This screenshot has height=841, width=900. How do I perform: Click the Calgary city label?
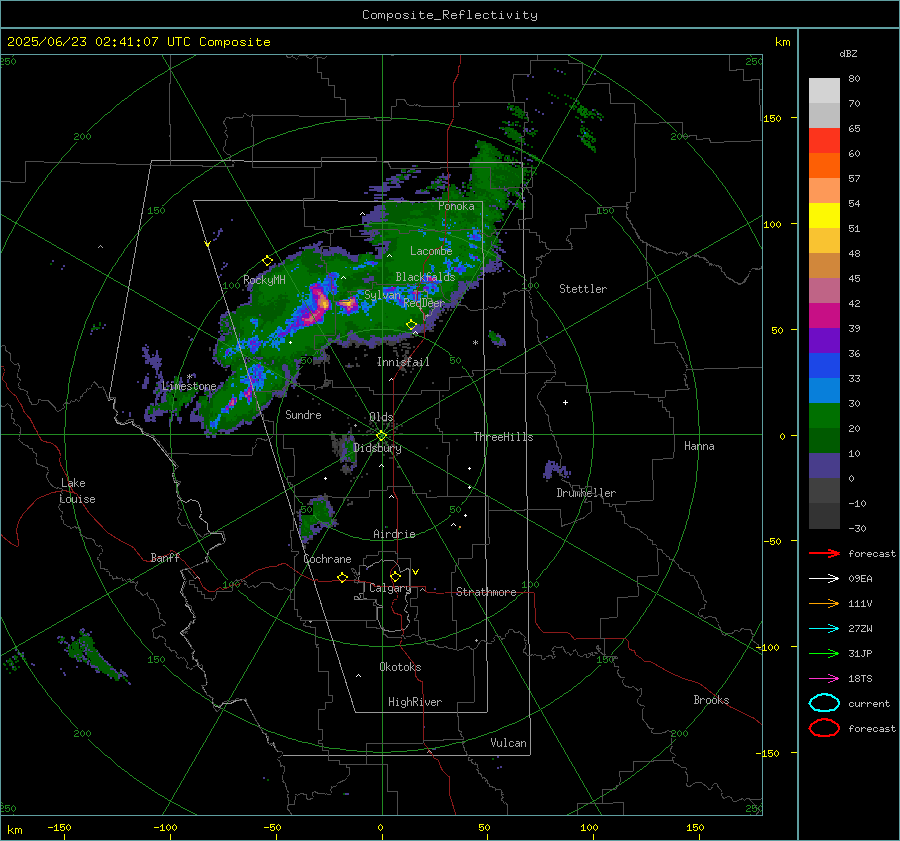[390, 588]
